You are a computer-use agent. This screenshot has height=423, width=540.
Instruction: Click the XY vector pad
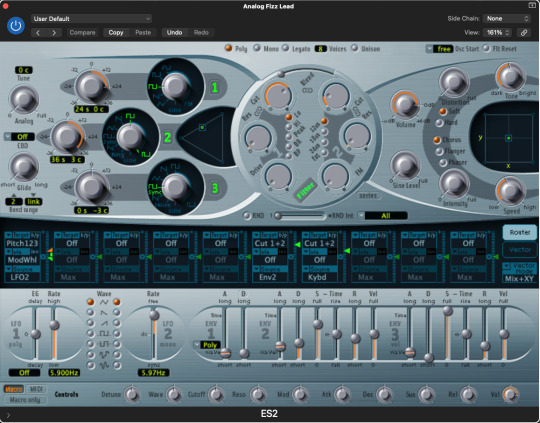coord(508,138)
